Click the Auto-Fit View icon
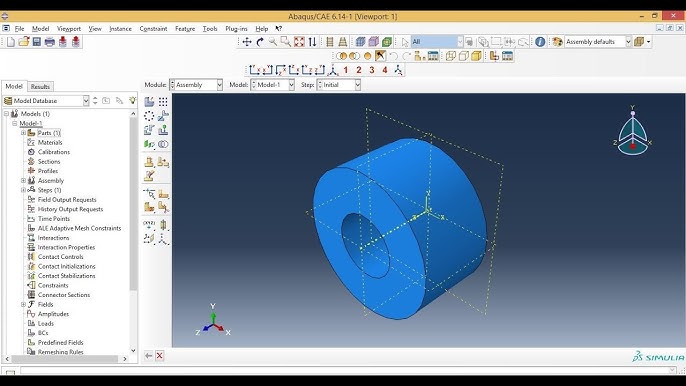This screenshot has height=386, width=686. (x=299, y=42)
